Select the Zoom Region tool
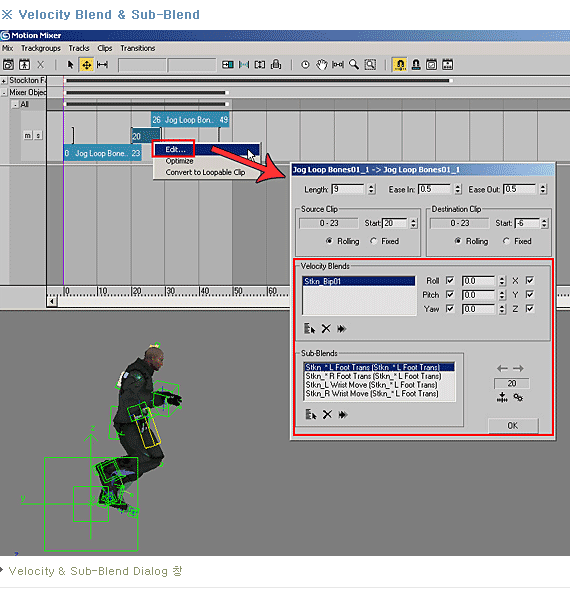Viewport: 570px width, 598px height. 370,64
